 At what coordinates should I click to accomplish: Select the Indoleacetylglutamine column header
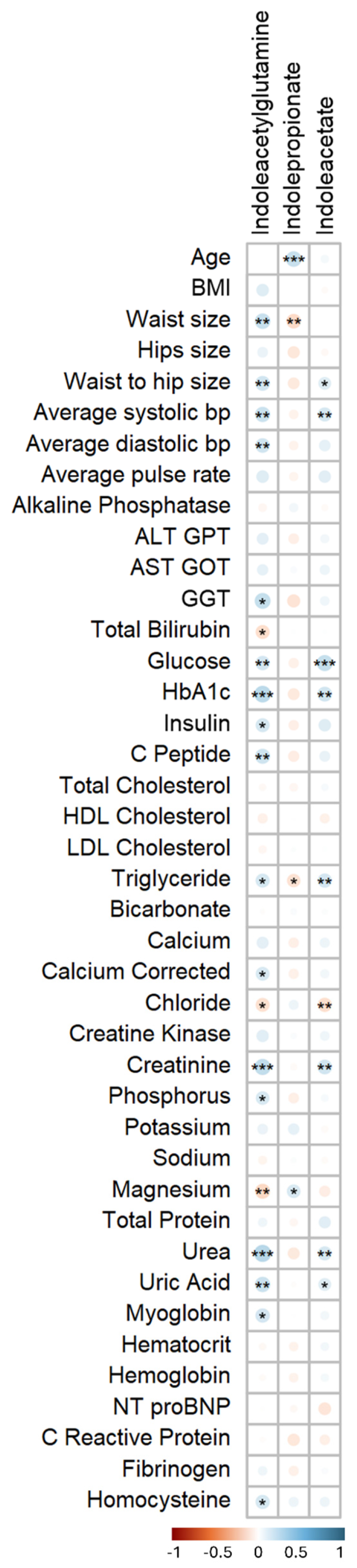pyautogui.click(x=261, y=122)
